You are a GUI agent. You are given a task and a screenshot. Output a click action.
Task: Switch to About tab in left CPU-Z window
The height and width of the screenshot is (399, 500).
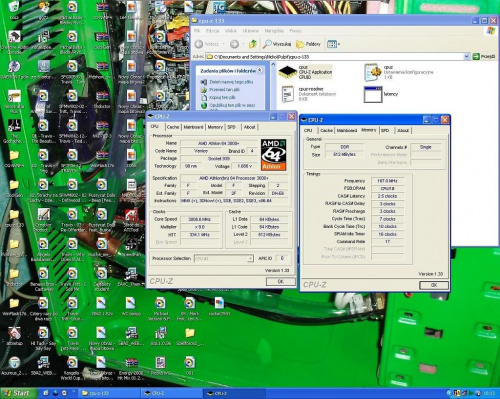(x=249, y=127)
